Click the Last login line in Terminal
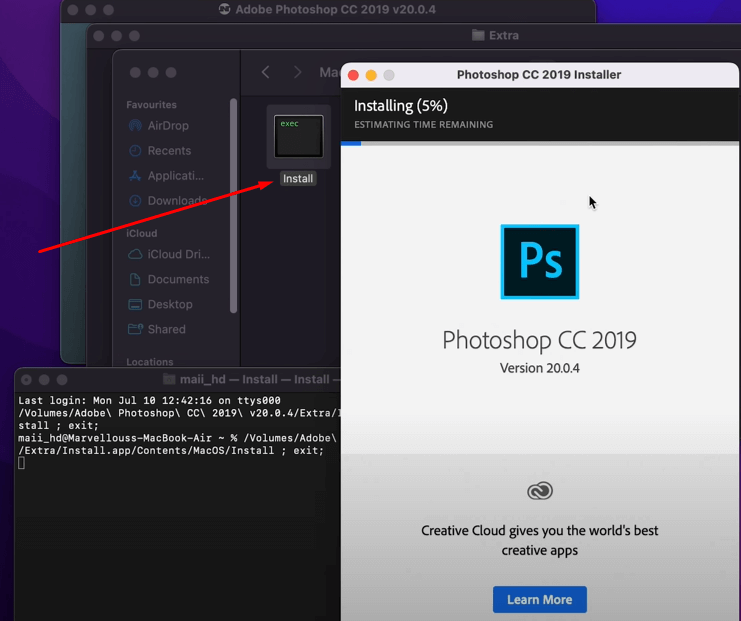Image resolution: width=741 pixels, height=621 pixels. pyautogui.click(x=149, y=400)
